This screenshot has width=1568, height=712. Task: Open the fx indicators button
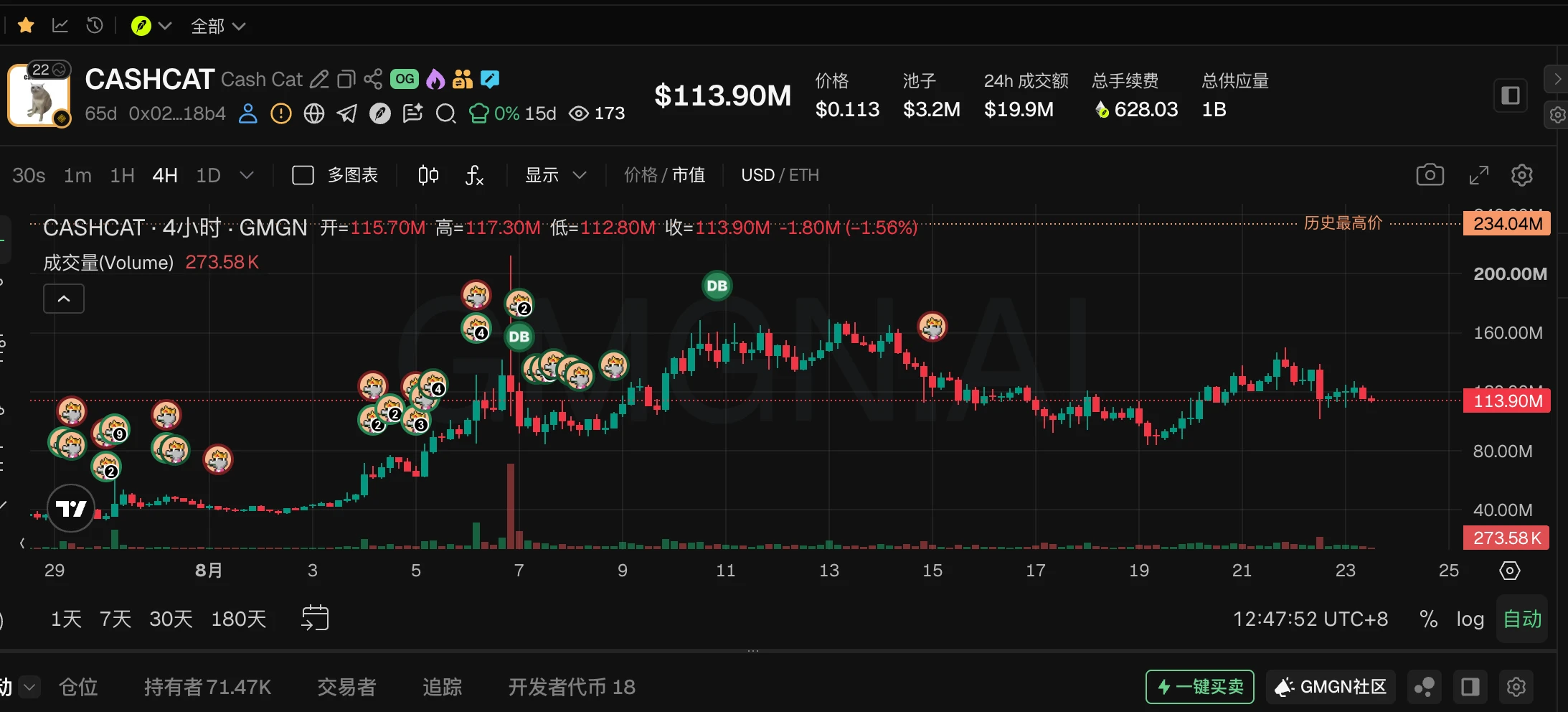click(474, 175)
